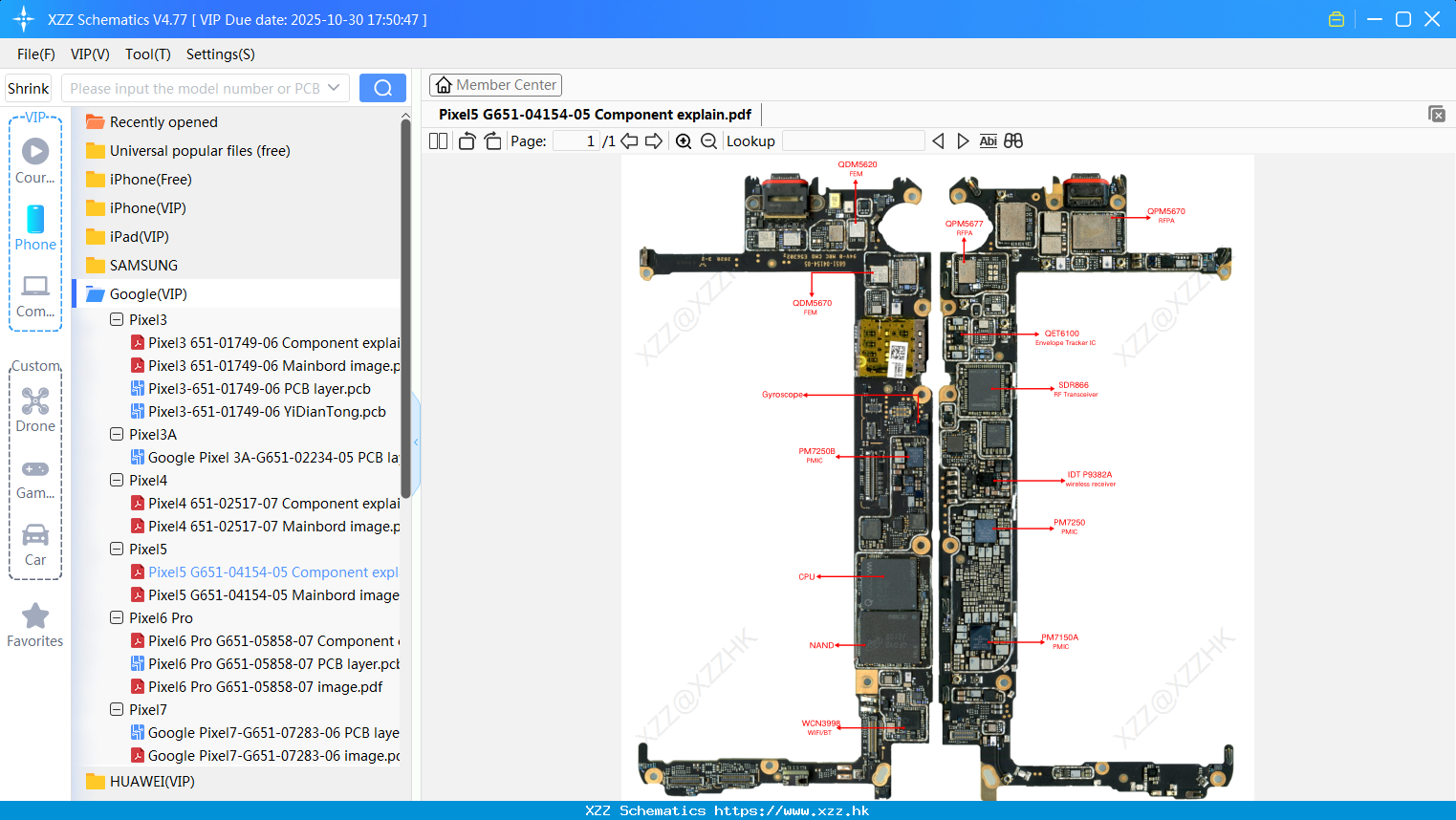Viewport: 1456px width, 820px height.
Task: Click the Lookup text field
Action: coord(853,140)
